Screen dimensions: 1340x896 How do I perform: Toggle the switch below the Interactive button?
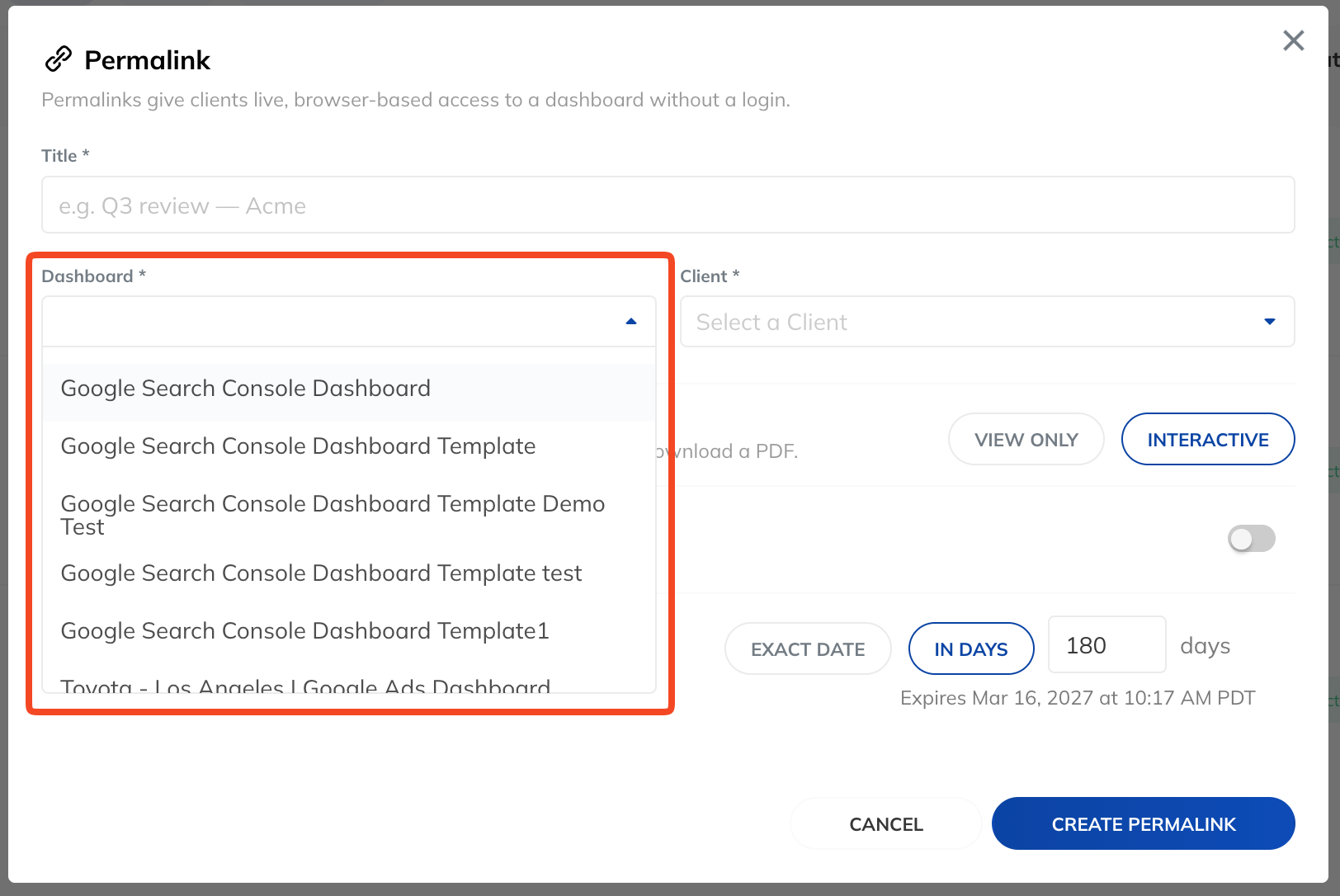point(1251,540)
